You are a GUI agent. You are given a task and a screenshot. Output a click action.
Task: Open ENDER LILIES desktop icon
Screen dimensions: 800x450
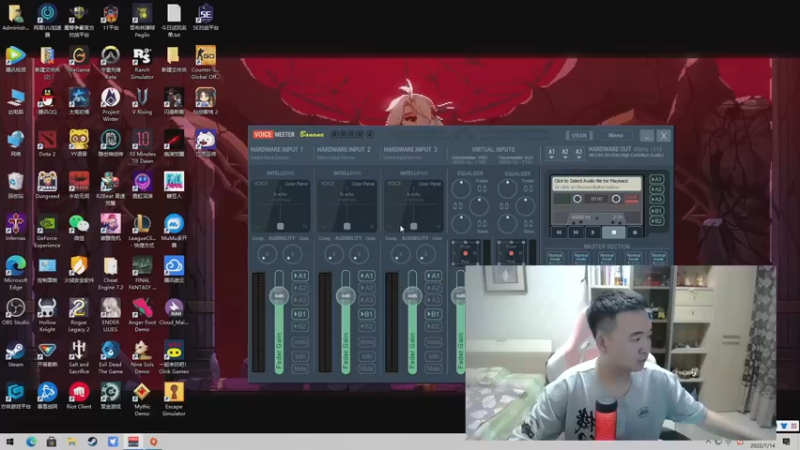[110, 315]
